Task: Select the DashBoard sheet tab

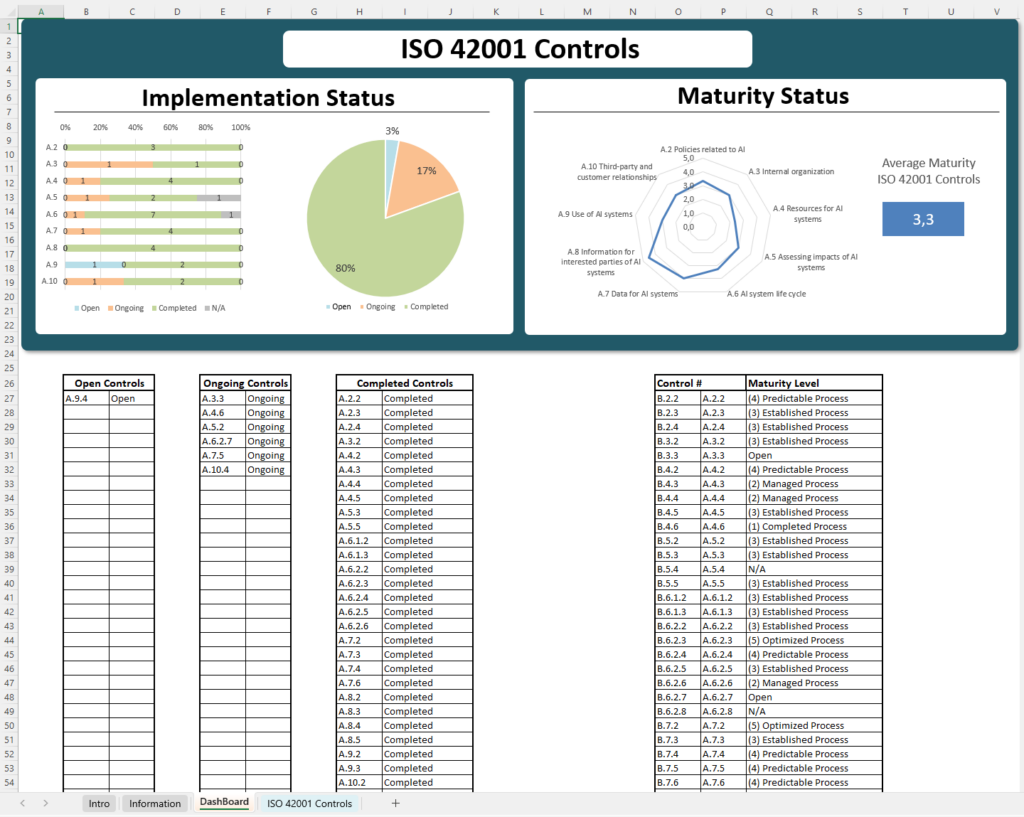Action: pos(223,803)
